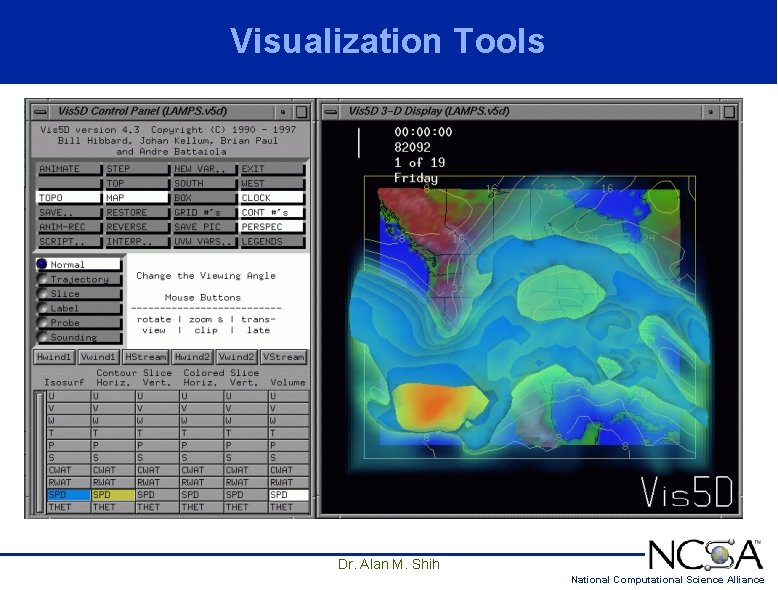Open UVW VARS.. dialog
The image size is (778, 590).
click(204, 242)
